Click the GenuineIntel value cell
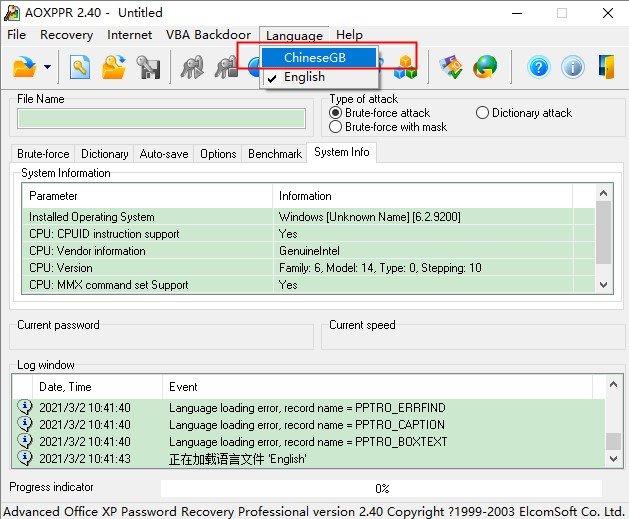Viewport: 629px width, 519px height. click(309, 251)
